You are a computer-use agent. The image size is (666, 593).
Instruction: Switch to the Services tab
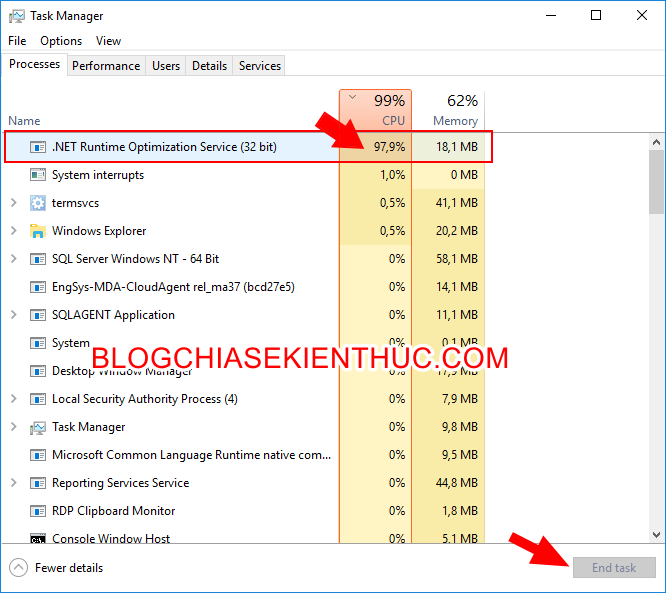(260, 66)
